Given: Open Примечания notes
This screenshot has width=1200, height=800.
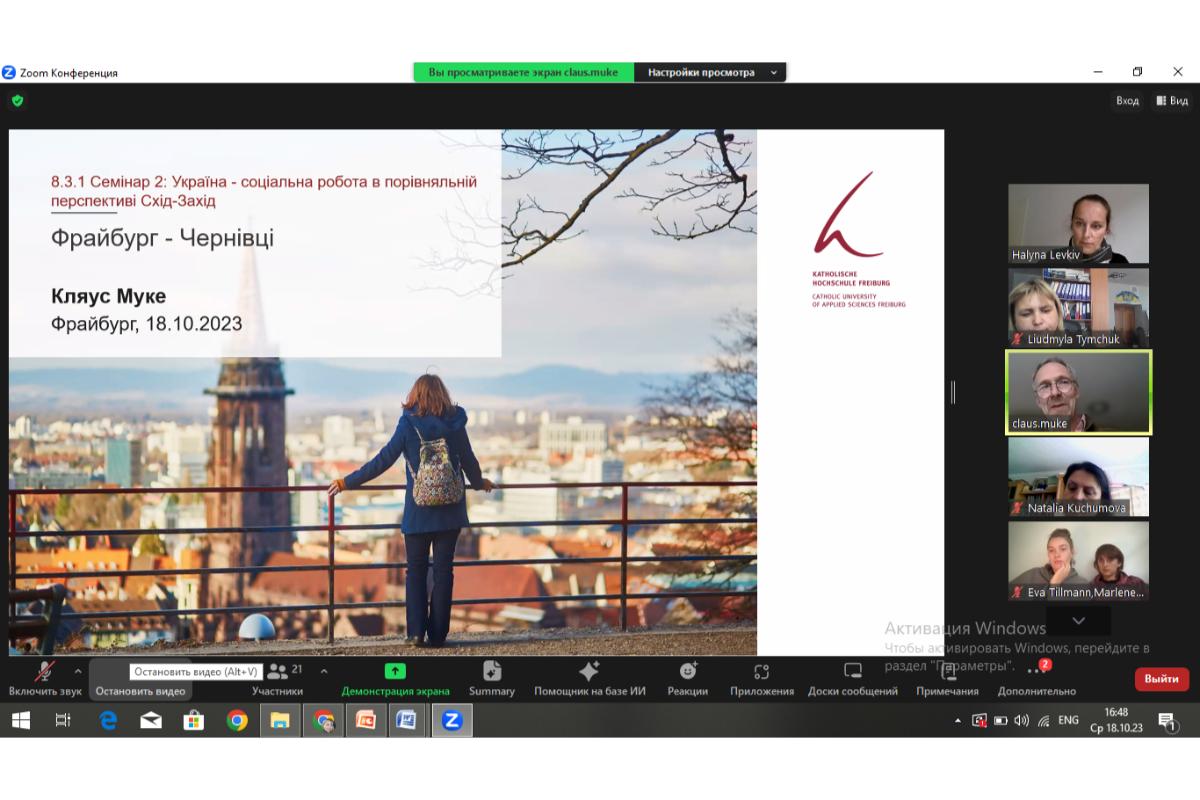Looking at the screenshot, I should 947,678.
